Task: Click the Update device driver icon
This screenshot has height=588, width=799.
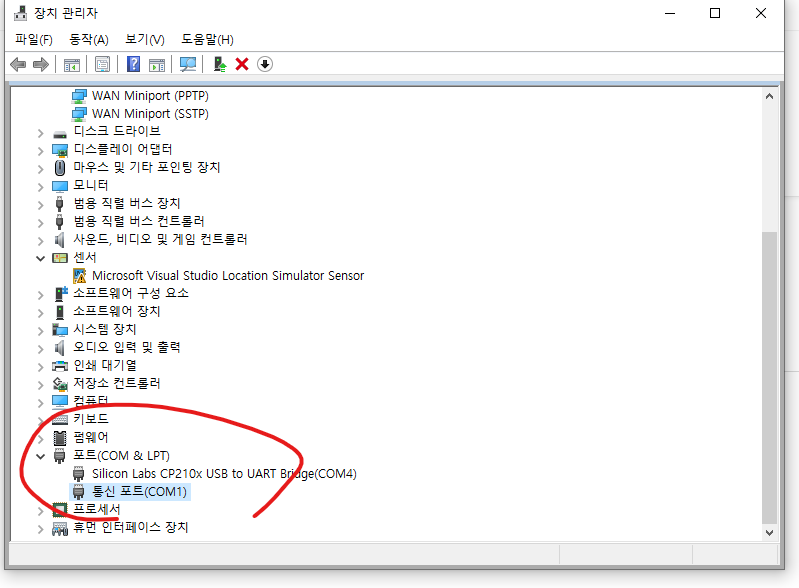Action: pos(220,64)
